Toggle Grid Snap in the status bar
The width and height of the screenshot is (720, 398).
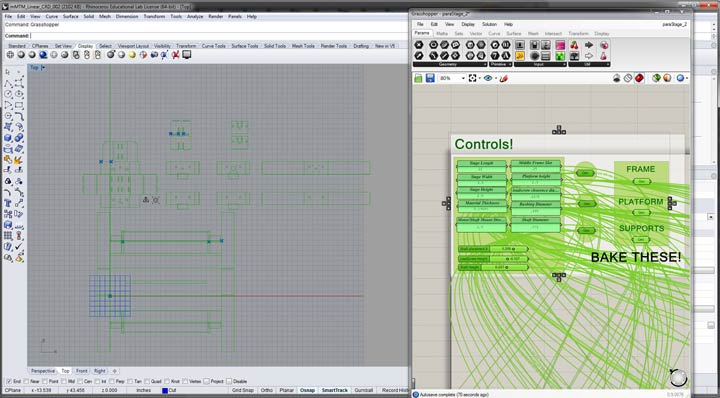click(242, 390)
